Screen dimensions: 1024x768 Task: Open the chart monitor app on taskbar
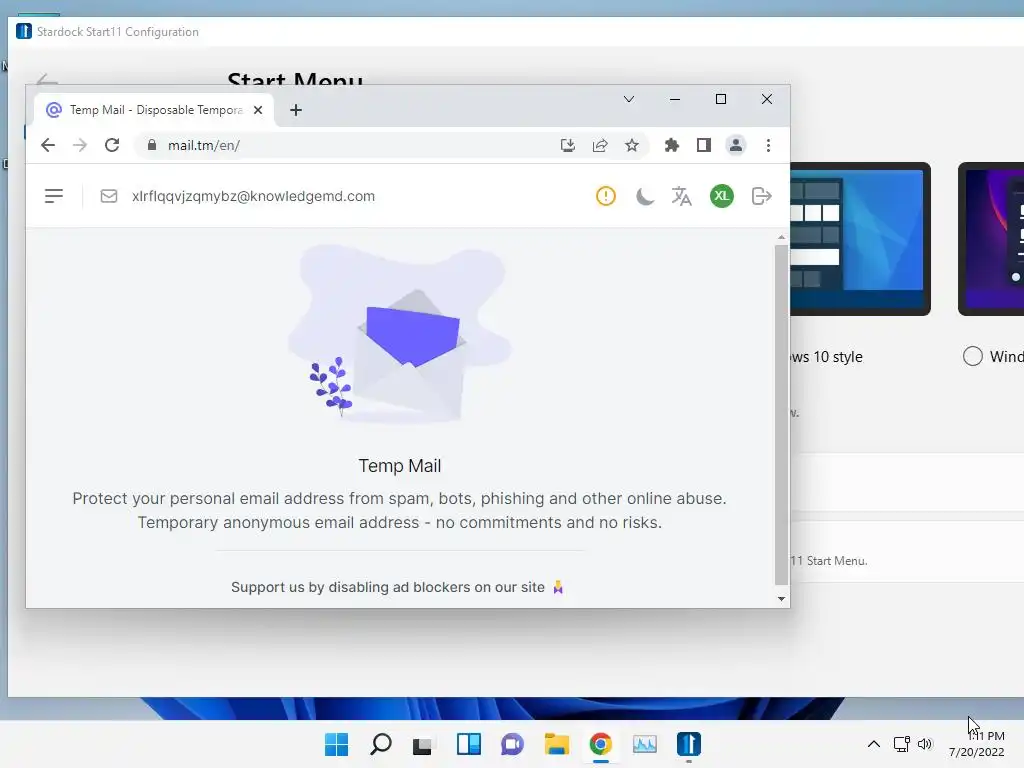[x=645, y=744]
